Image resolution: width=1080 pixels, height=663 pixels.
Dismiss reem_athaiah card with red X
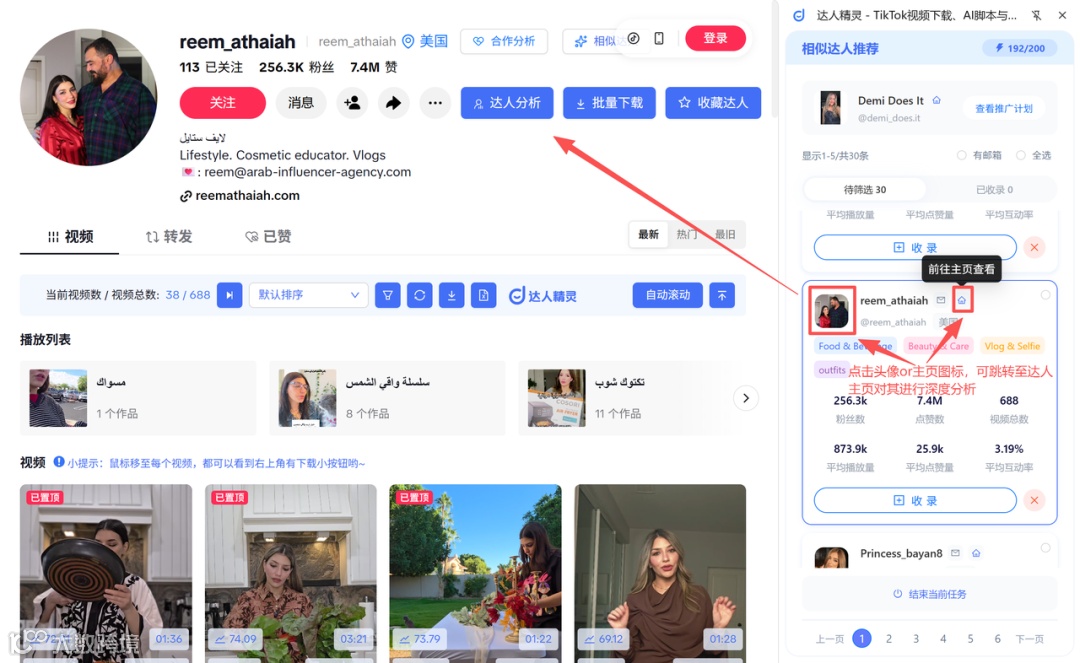(x=1034, y=501)
